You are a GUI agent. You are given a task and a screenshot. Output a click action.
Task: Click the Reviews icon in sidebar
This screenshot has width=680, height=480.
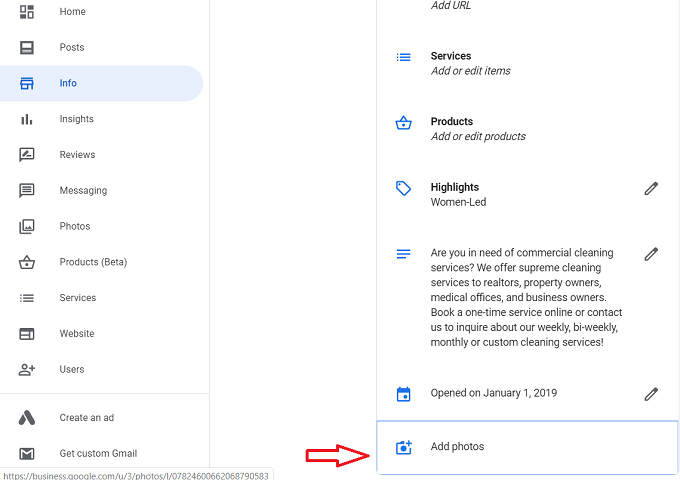click(x=27, y=155)
